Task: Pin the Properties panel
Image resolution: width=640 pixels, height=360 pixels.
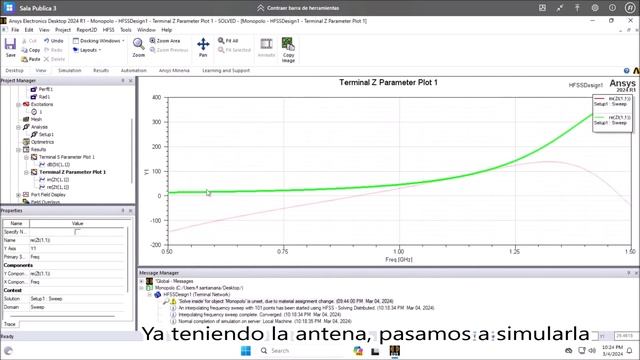Action: click(x=123, y=211)
